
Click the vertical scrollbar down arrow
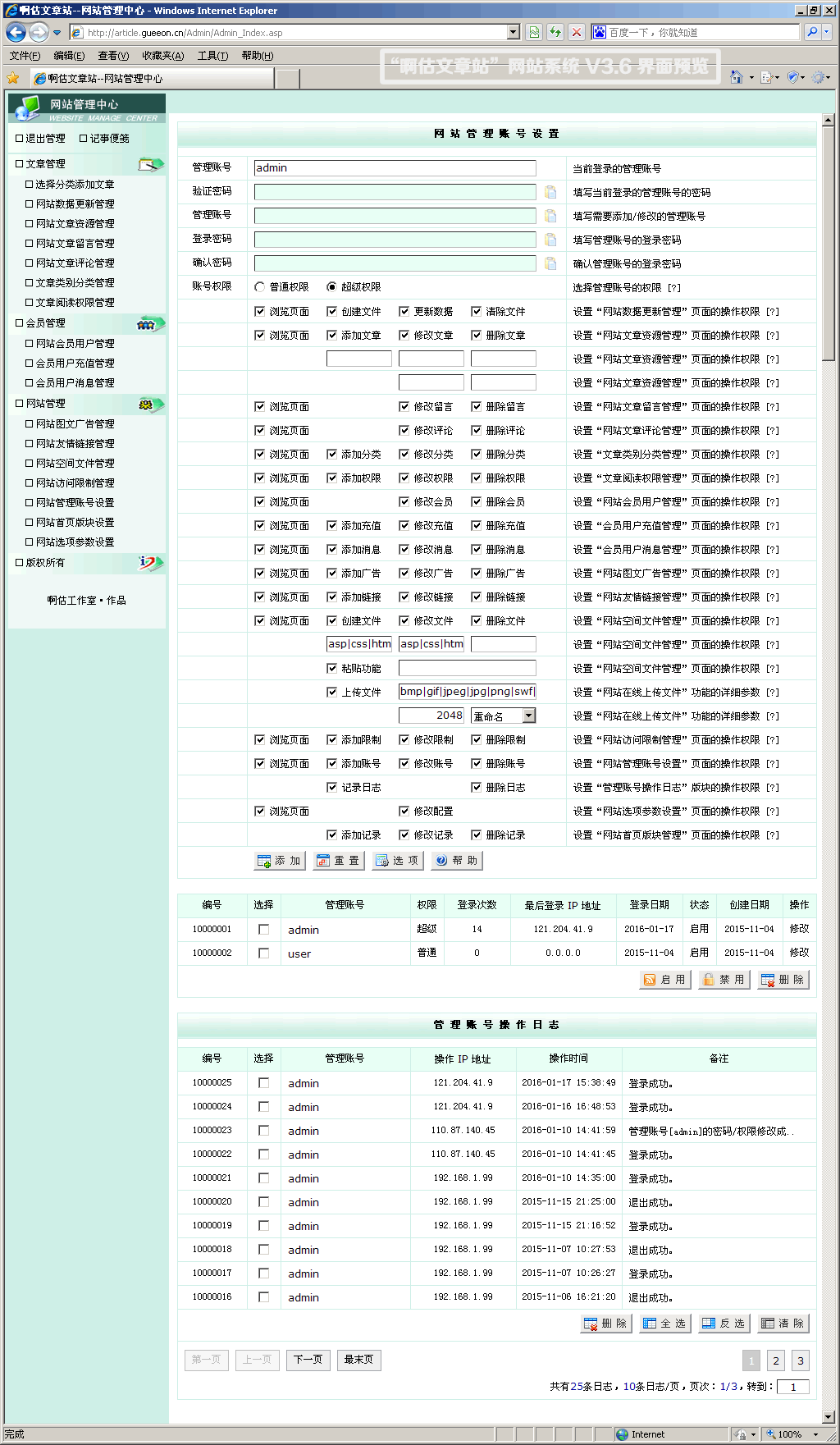click(828, 1417)
